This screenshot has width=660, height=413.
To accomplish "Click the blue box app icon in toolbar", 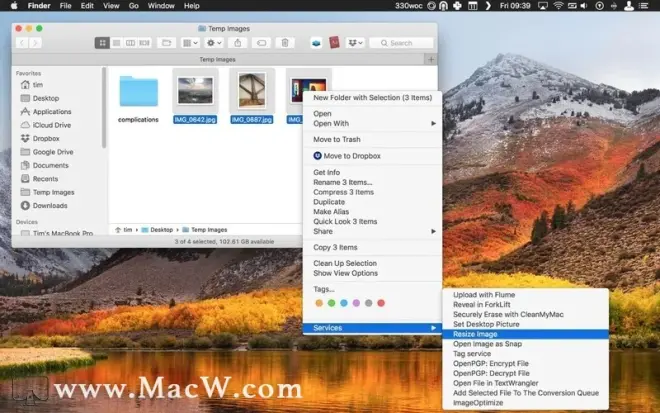I will coord(316,43).
